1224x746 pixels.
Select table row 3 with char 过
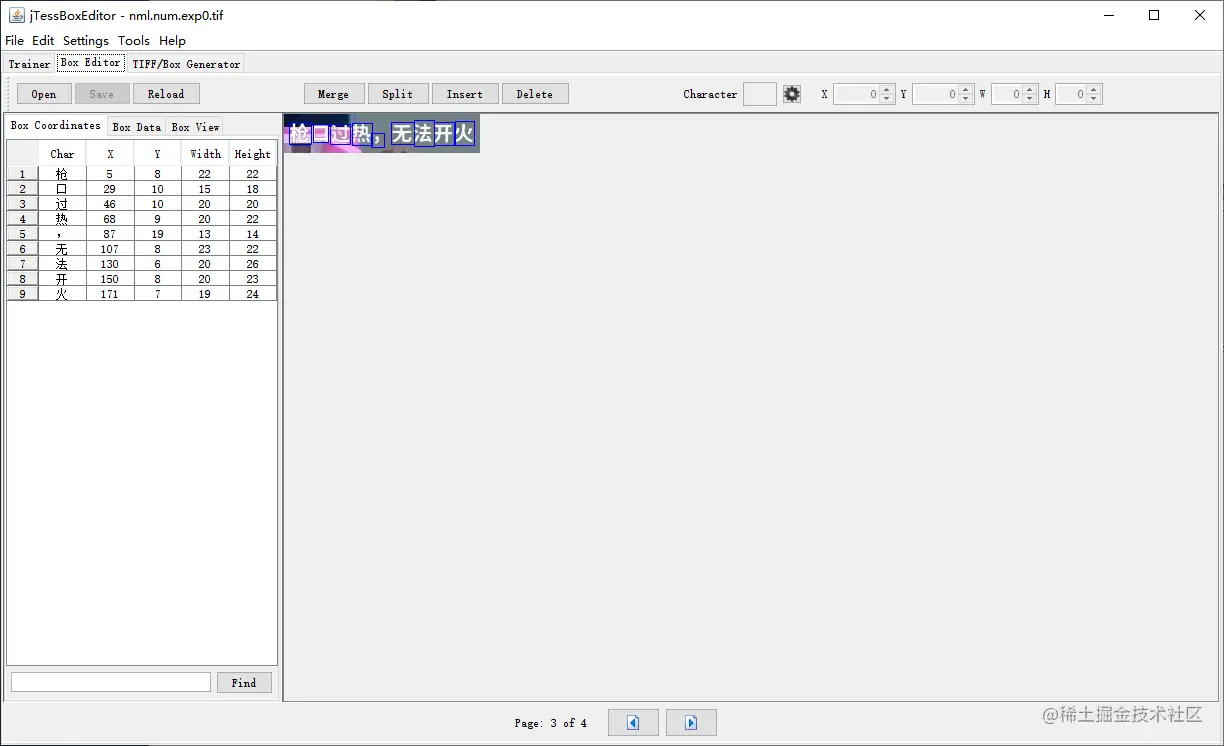coord(142,204)
